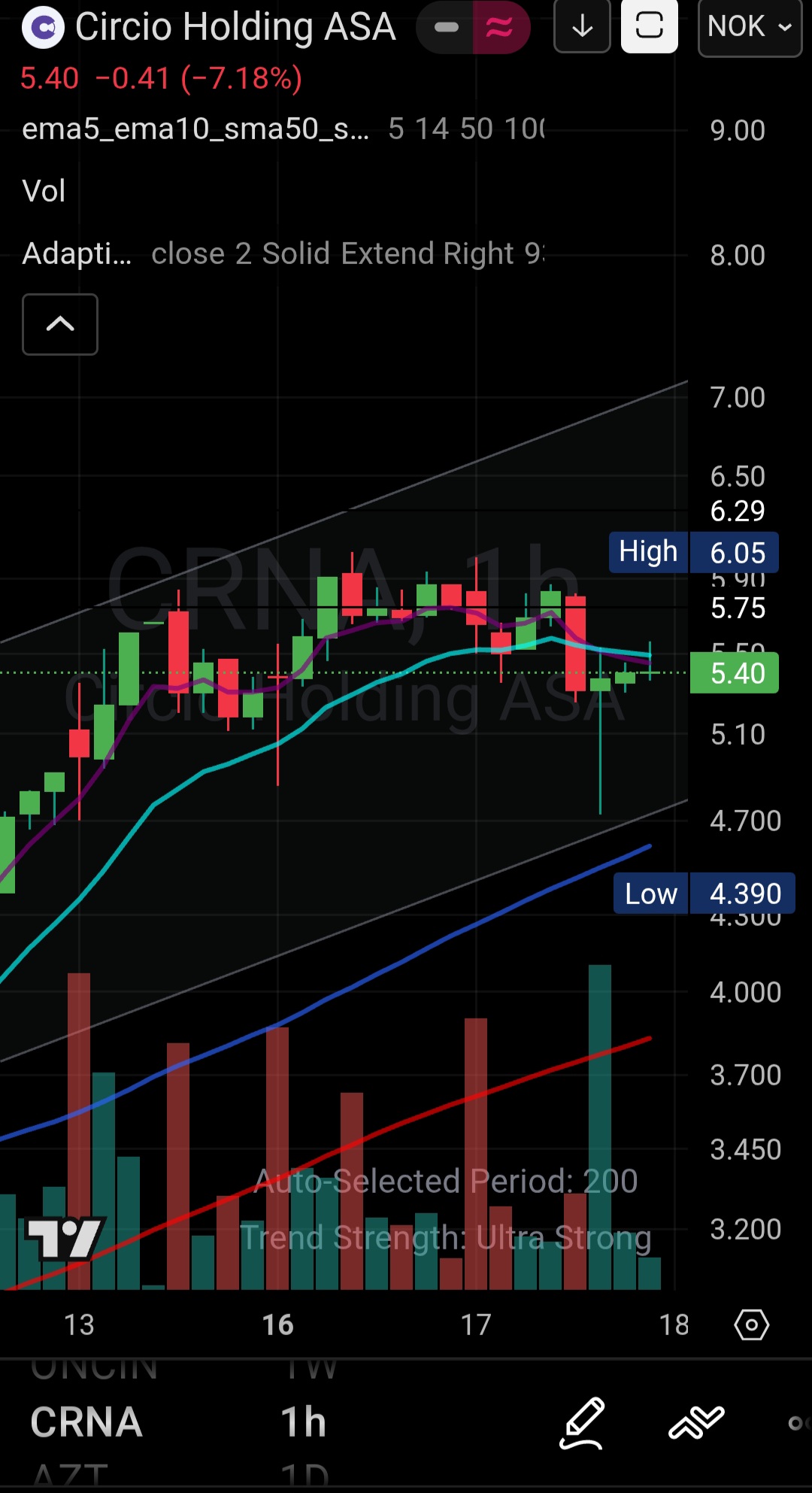Toggle the red approximate-sign pill segment

click(500, 28)
